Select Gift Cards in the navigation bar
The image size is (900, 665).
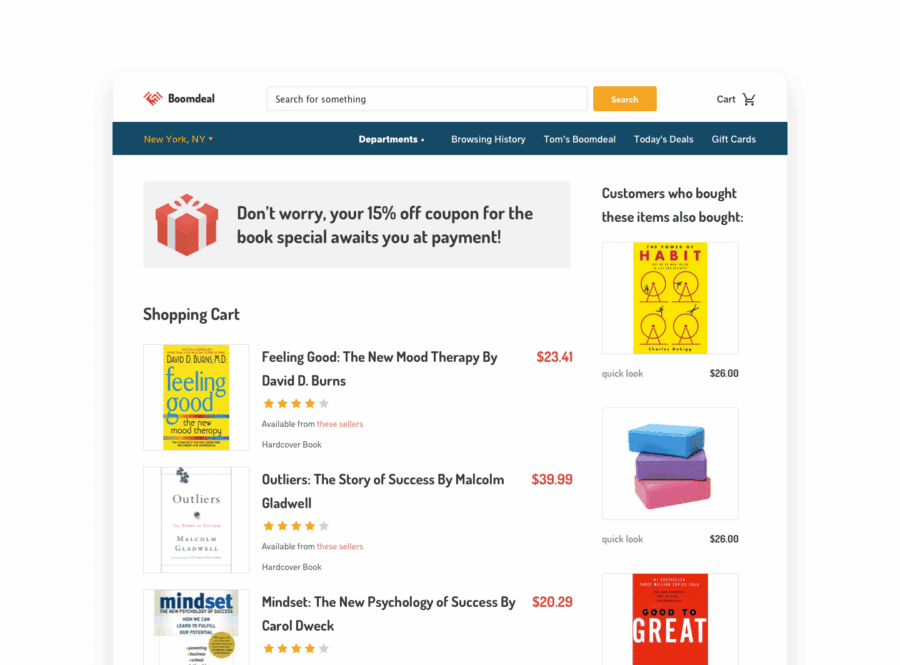[734, 139]
